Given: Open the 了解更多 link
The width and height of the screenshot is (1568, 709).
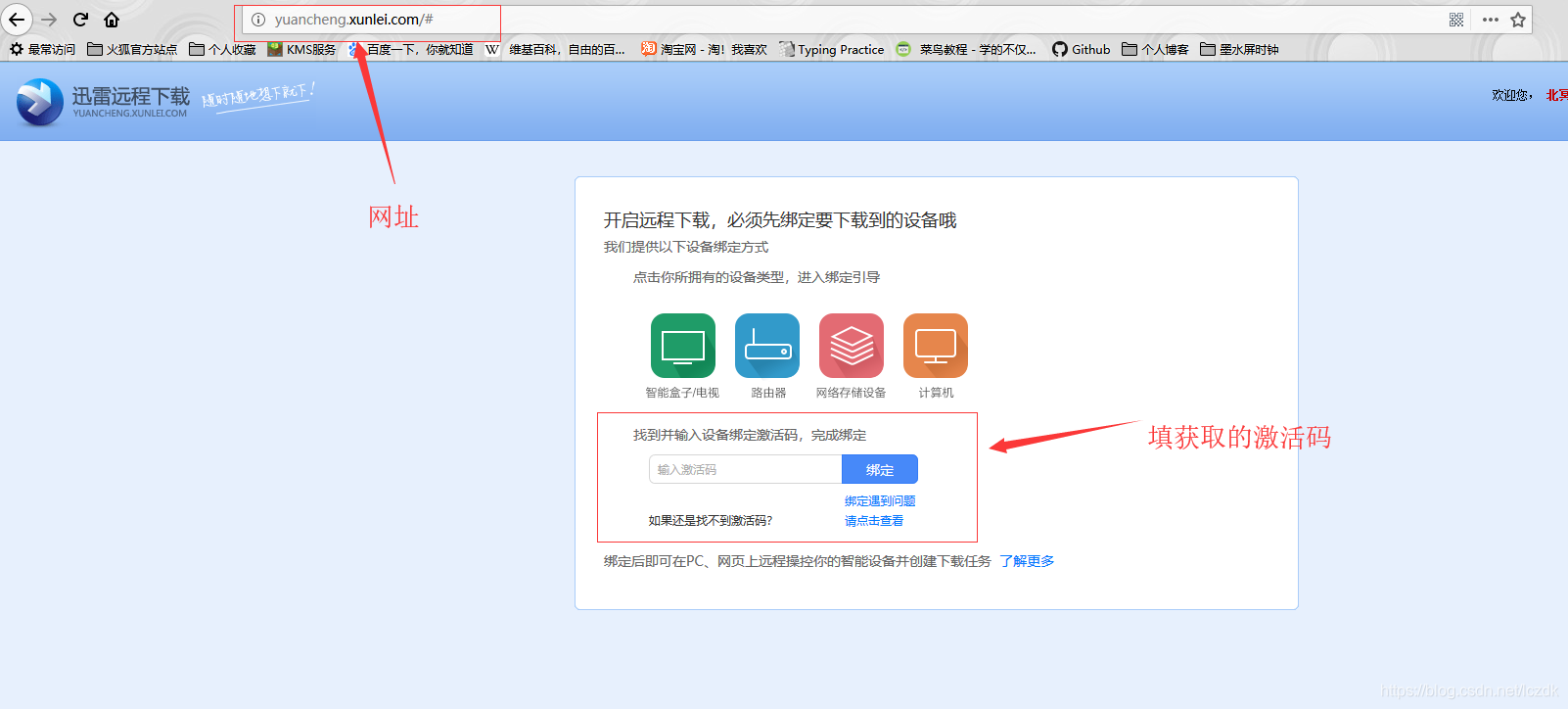Looking at the screenshot, I should click(1027, 561).
